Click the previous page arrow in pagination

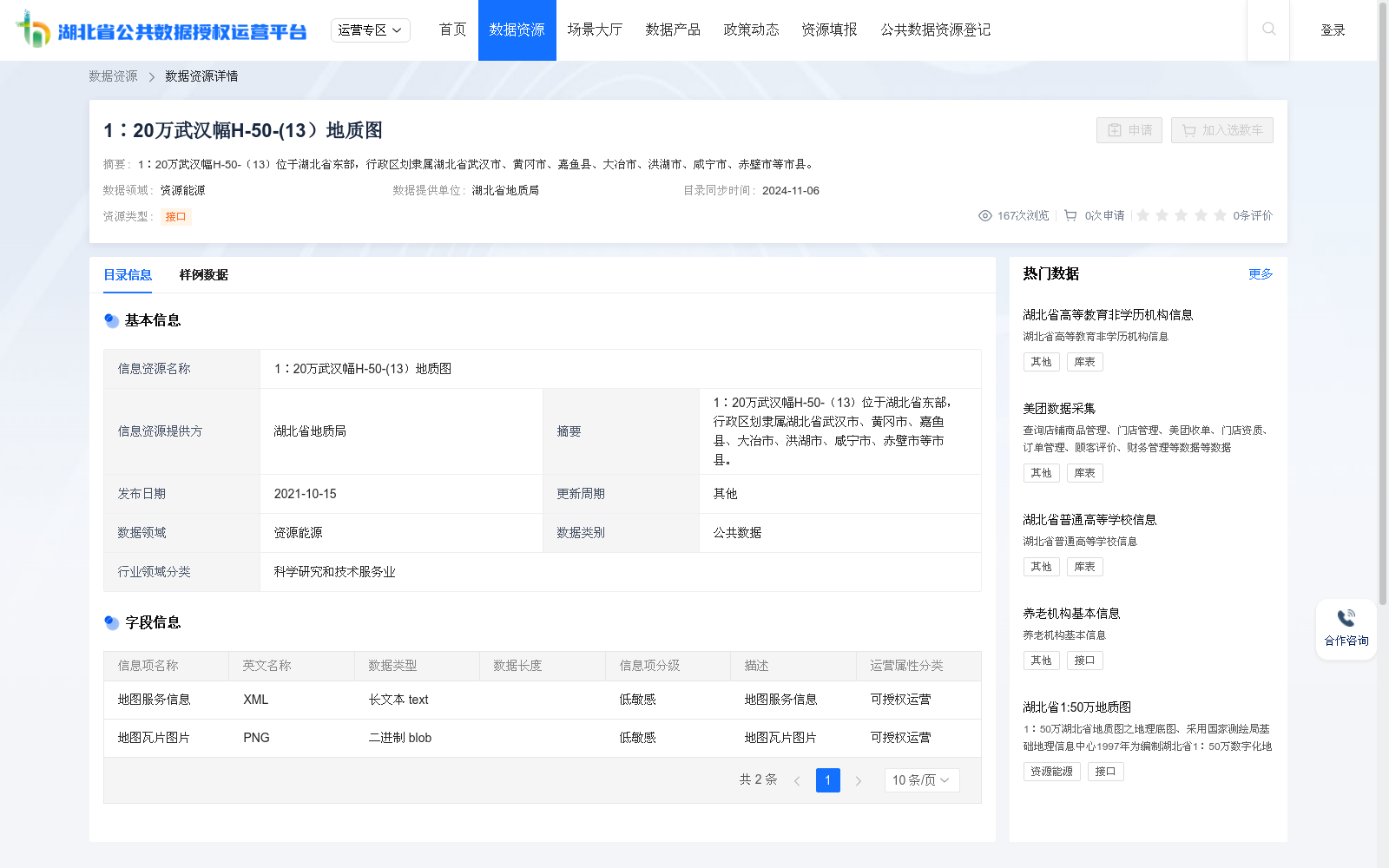point(798,780)
